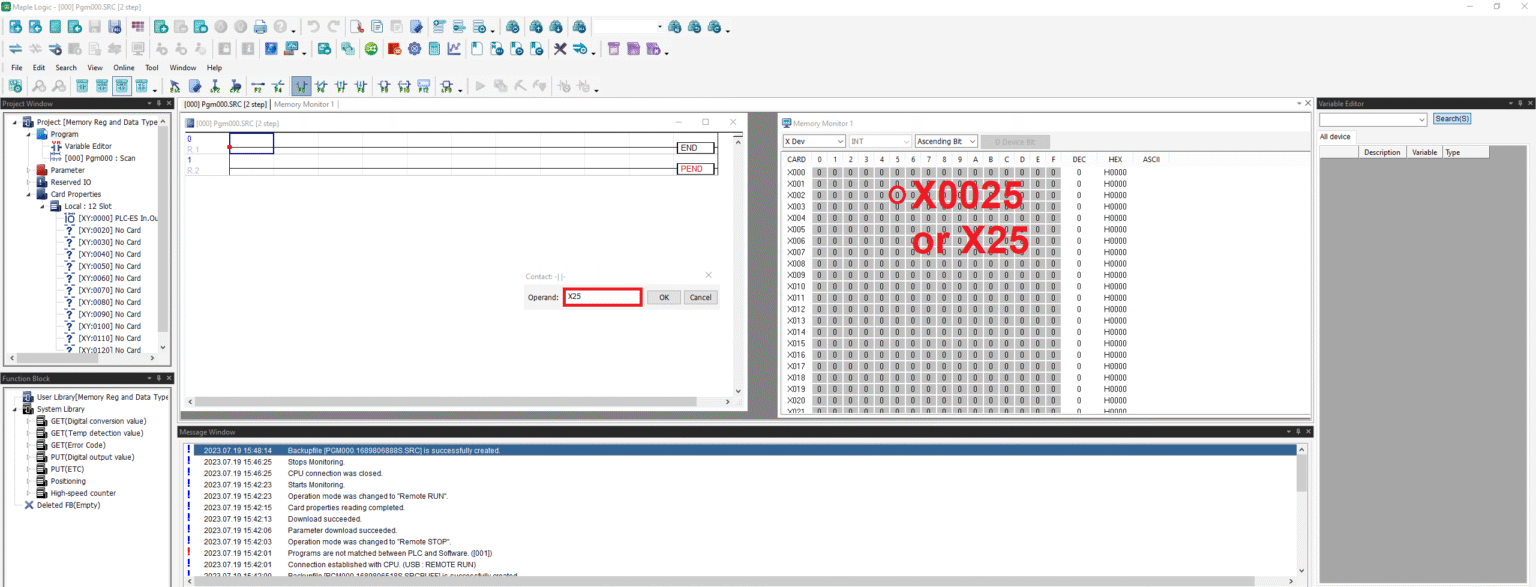The height and width of the screenshot is (587, 1536).
Task: Click the trend chart icon on the toolbar
Action: tap(453, 48)
